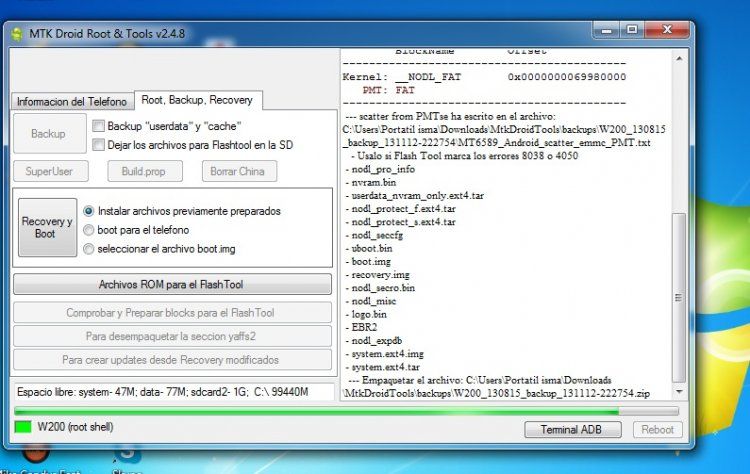Screen dimensions: 750x474
Task: Switch to Informacion del Telefono tab
Action: [x=72, y=101]
